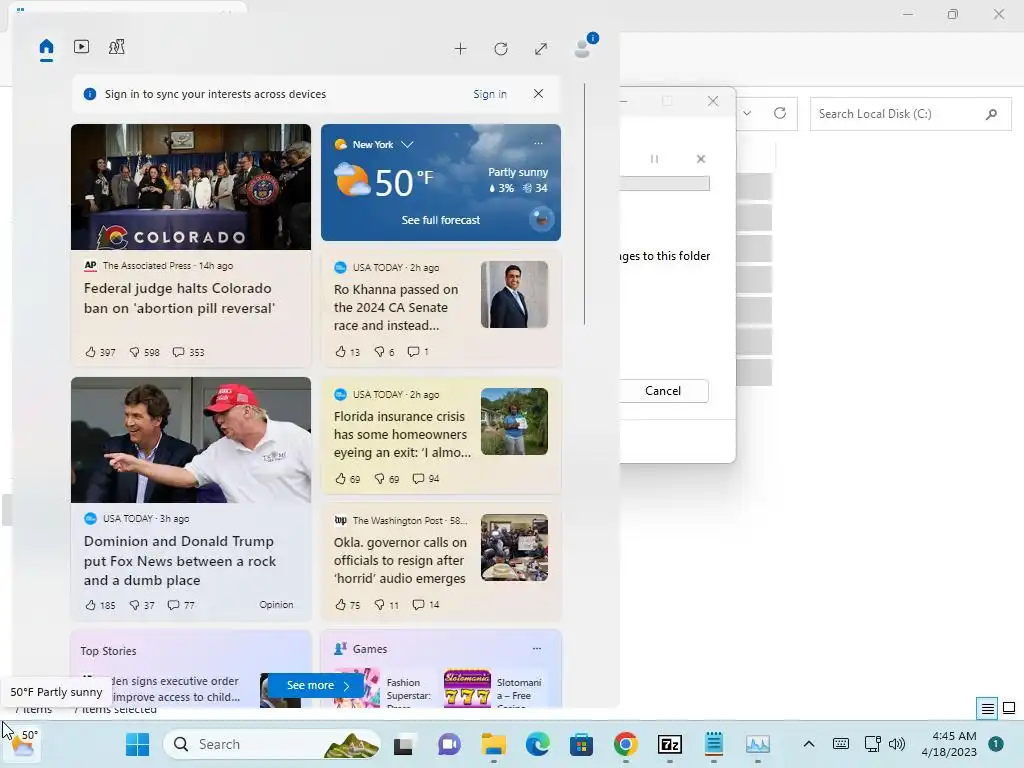The height and width of the screenshot is (768, 1024).
Task: Click Cancel in the copy dialog
Action: pos(663,391)
